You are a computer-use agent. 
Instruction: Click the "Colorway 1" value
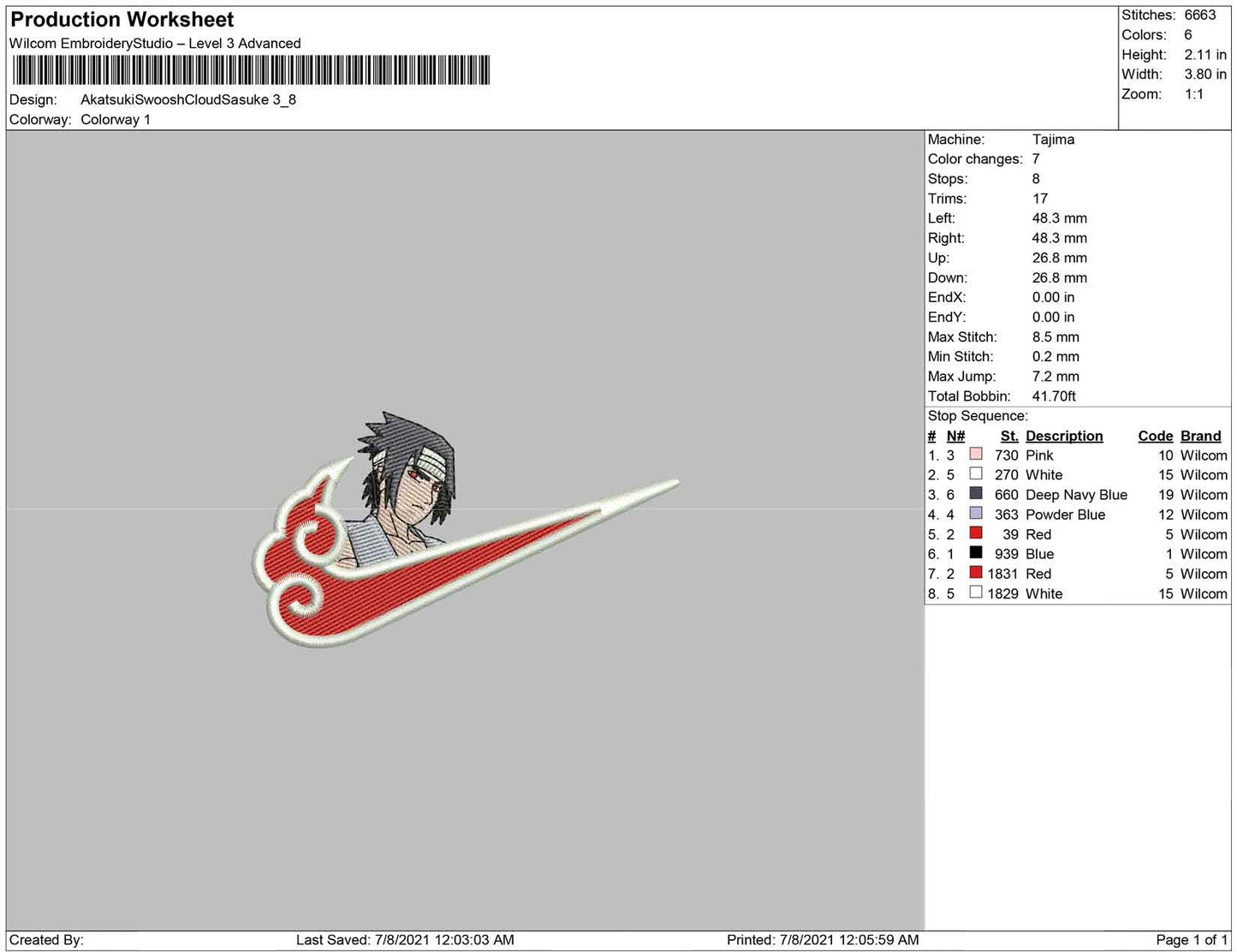[x=116, y=119]
